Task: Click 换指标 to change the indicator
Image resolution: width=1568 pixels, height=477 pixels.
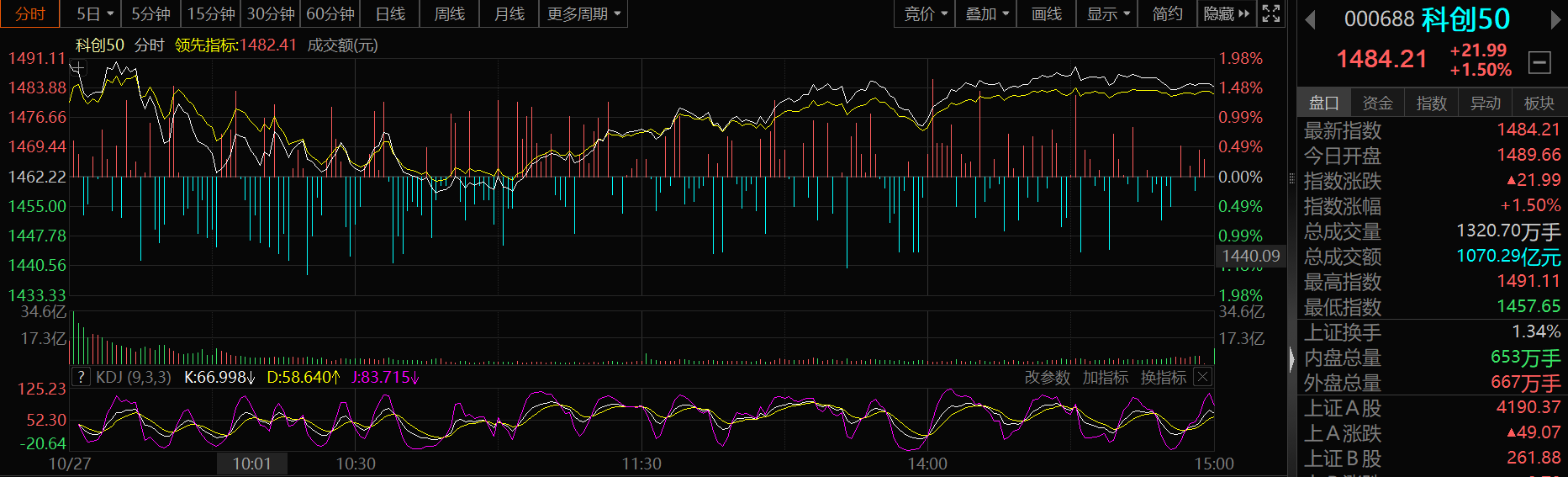Action: (x=1163, y=378)
